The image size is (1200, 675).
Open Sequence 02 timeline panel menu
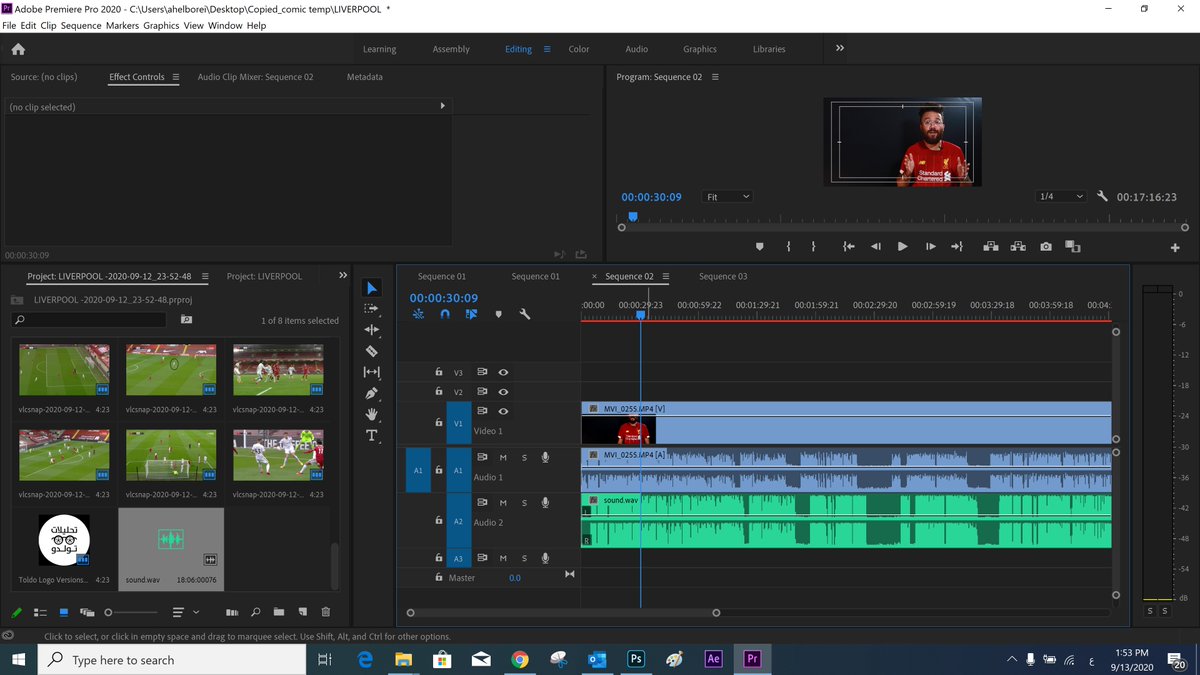click(x=666, y=277)
